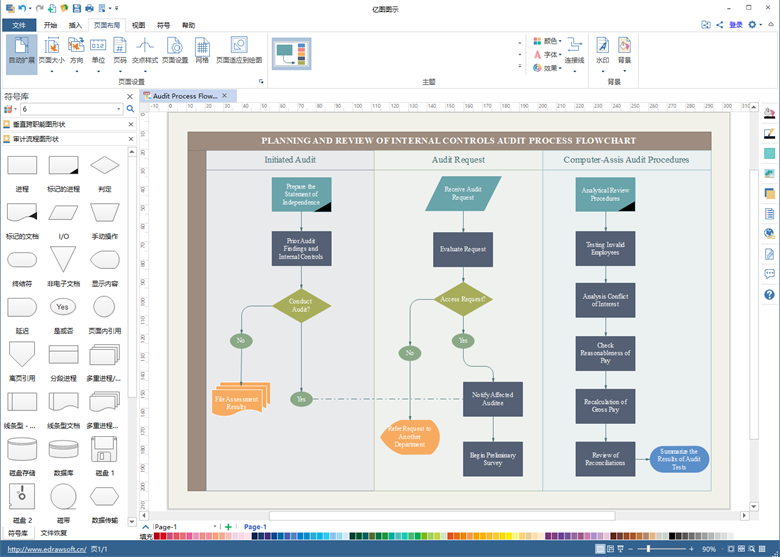Click the new document icon in quick access
Image resolution: width=780 pixels, height=557 pixels.
point(52,8)
